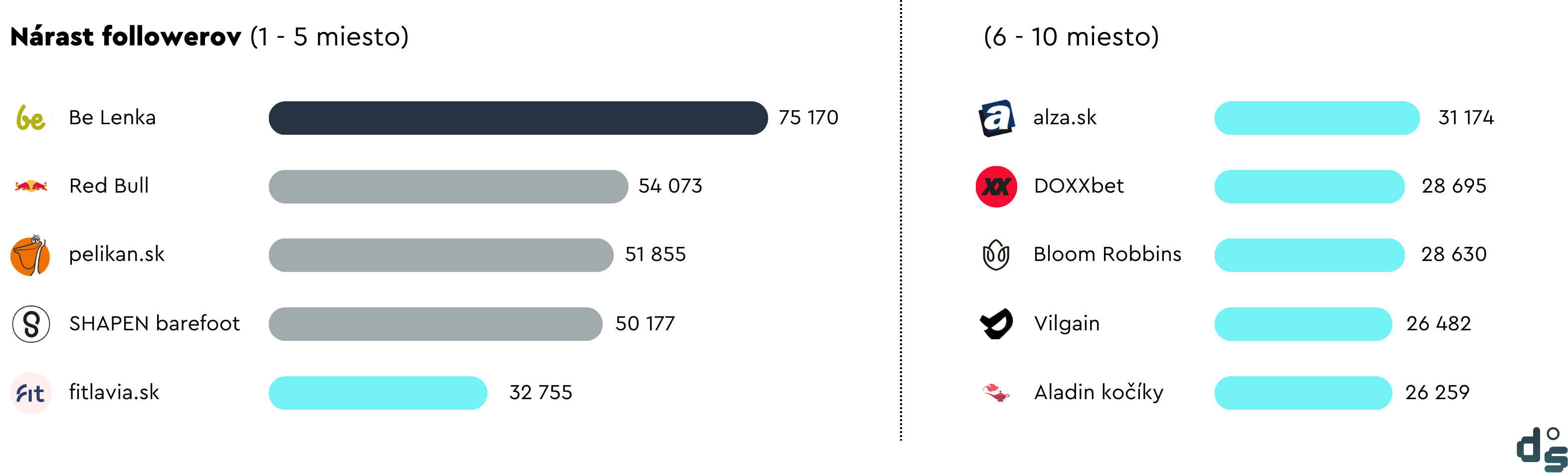Click the DS logo in corner
1568x473 pixels.
[x=1541, y=450]
